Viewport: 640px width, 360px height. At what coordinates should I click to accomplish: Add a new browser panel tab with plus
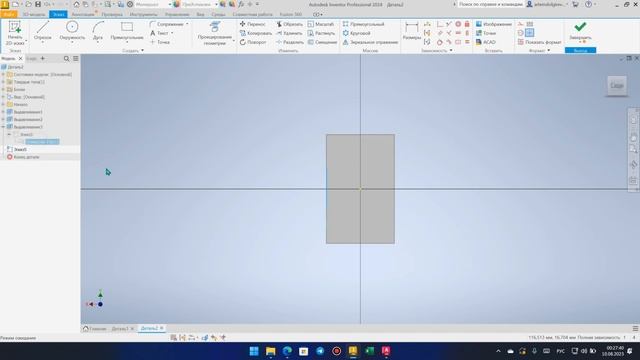(x=42, y=58)
